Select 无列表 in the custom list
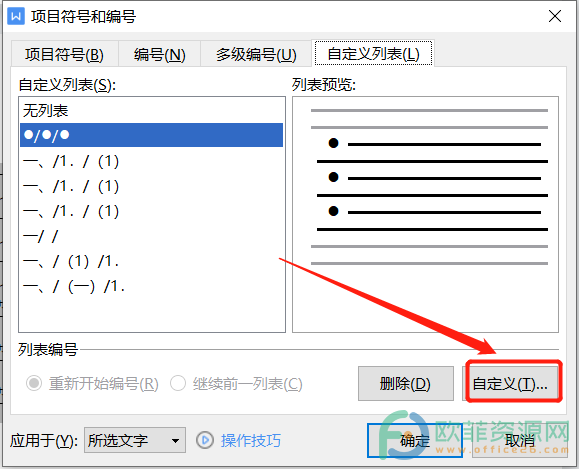This screenshot has height=469, width=579. click(x=151, y=110)
